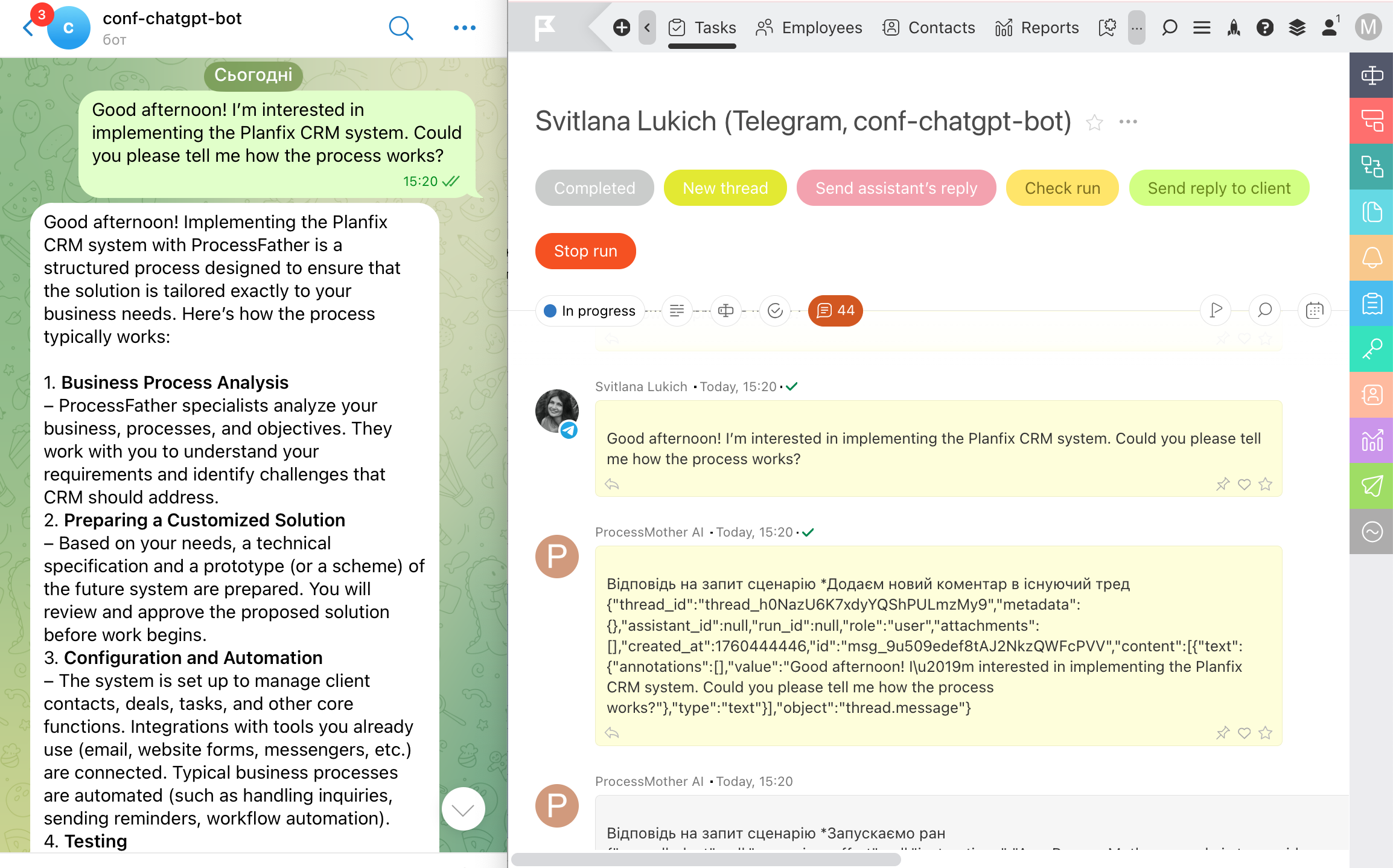
Task: Like Svitlana's comment with heart icon
Action: pos(1244,484)
